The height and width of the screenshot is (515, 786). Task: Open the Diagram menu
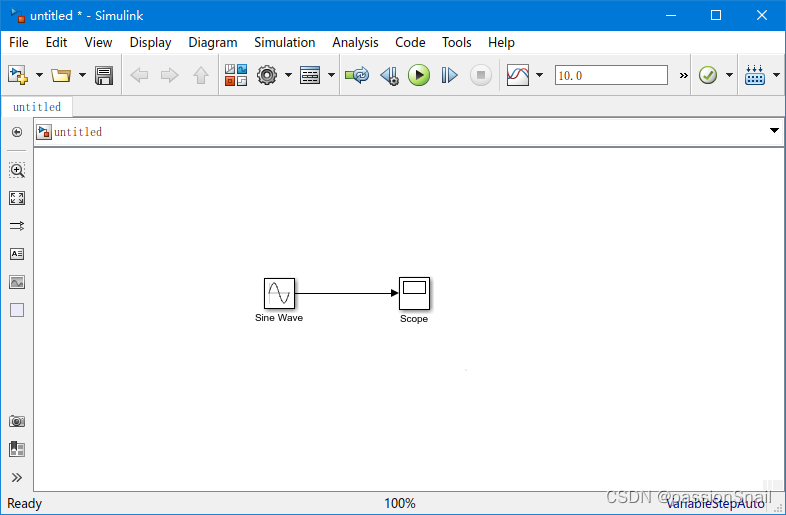pyautogui.click(x=213, y=43)
